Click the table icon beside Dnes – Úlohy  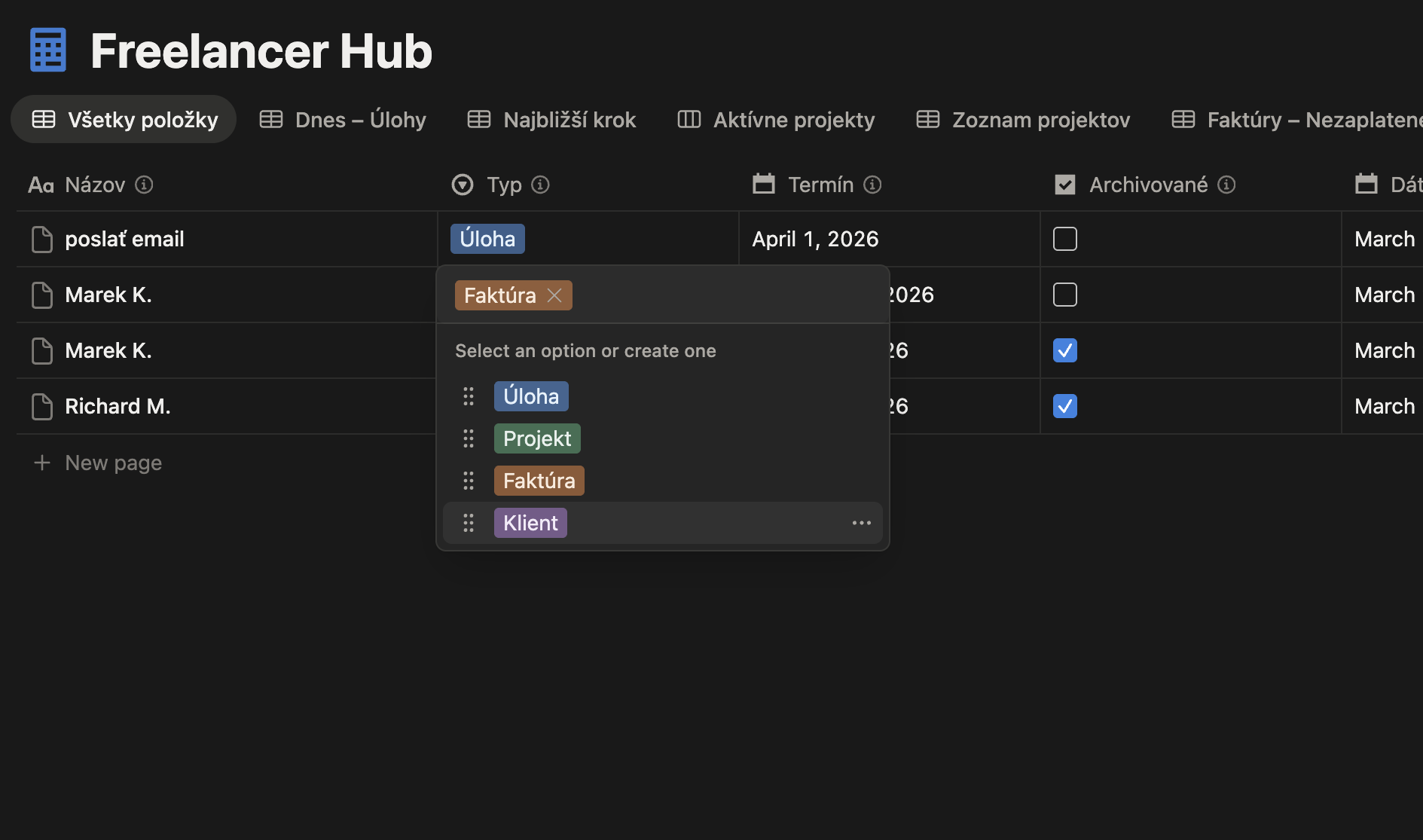coord(270,119)
